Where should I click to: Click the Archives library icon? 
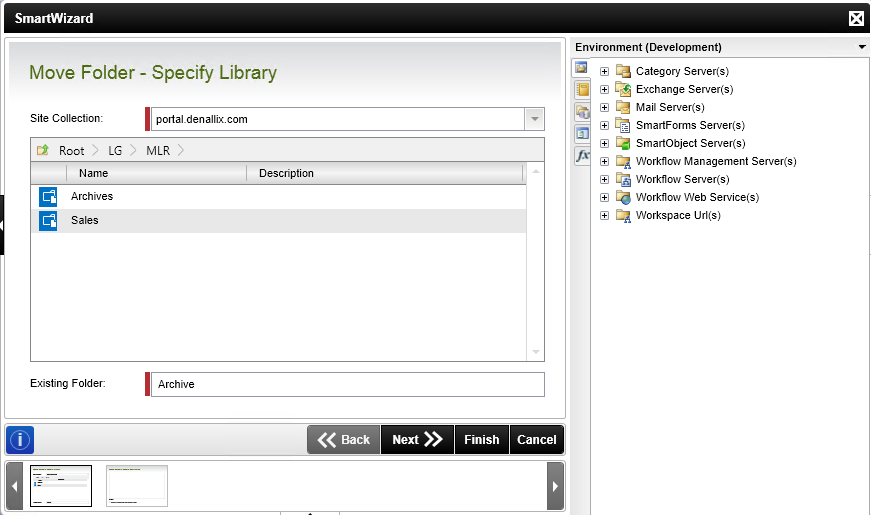point(48,196)
